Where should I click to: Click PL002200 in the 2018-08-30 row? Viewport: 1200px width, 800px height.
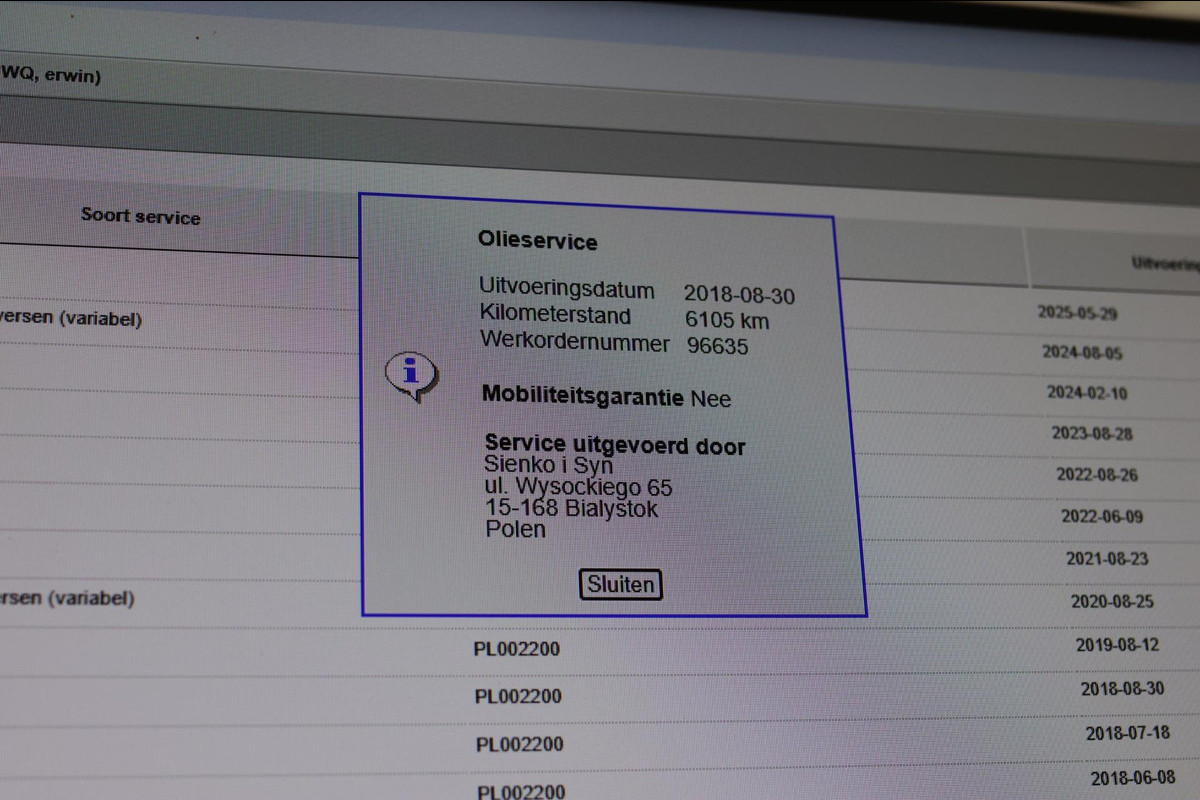[x=517, y=696]
